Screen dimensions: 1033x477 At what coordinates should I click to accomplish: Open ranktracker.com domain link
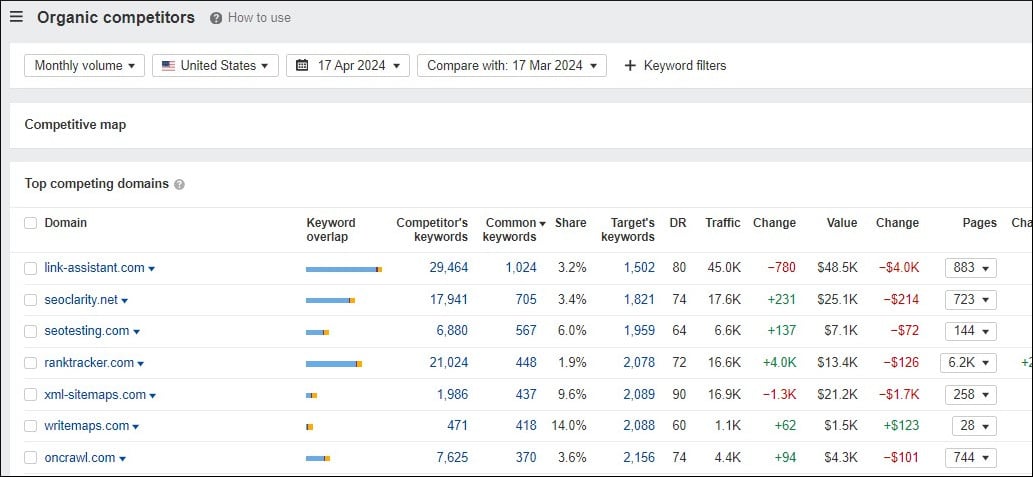(x=89, y=362)
